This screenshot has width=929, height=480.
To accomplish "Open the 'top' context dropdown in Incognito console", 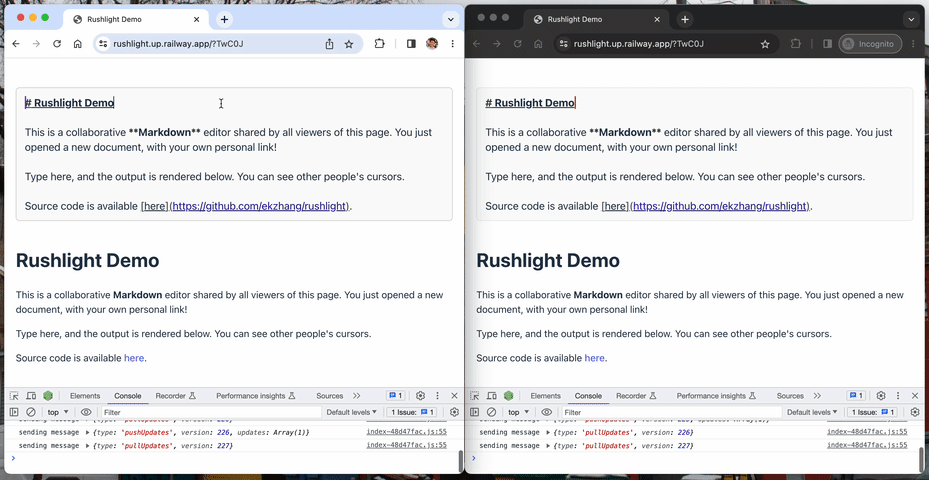I will pyautogui.click(x=518, y=412).
